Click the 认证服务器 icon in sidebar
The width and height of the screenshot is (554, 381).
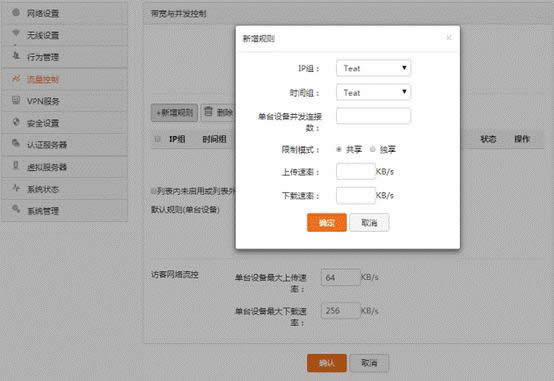click(x=16, y=143)
